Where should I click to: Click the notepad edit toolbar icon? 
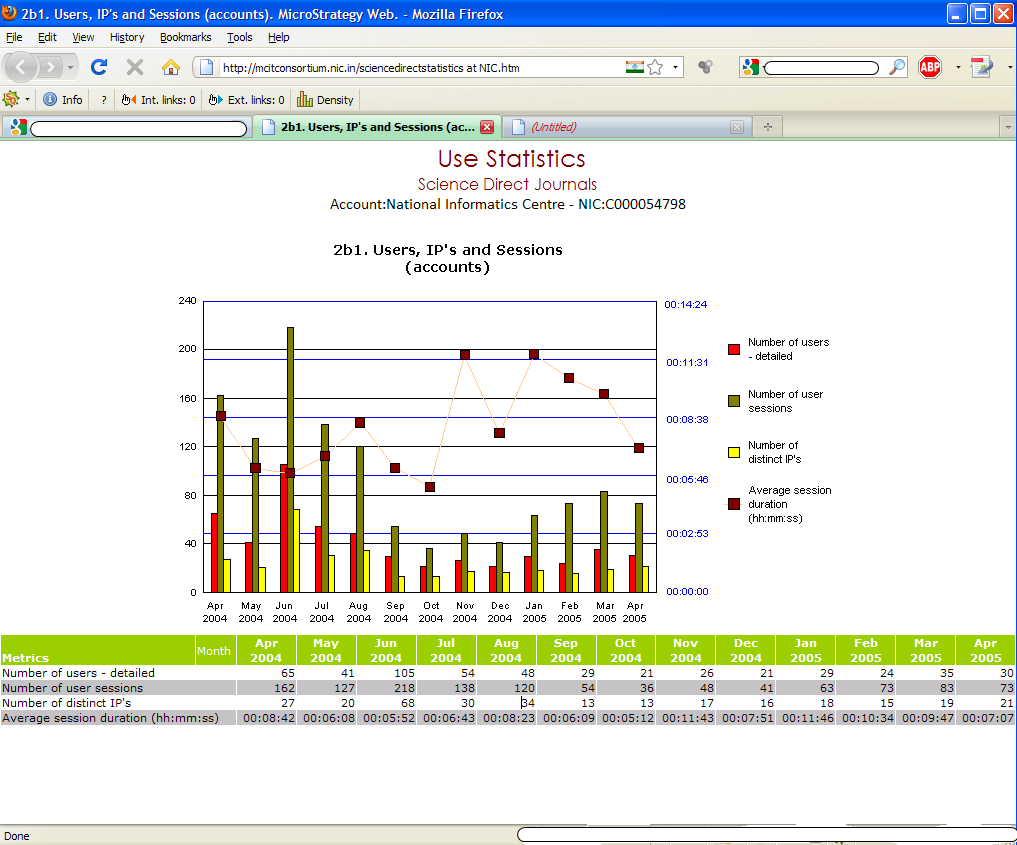coord(981,67)
